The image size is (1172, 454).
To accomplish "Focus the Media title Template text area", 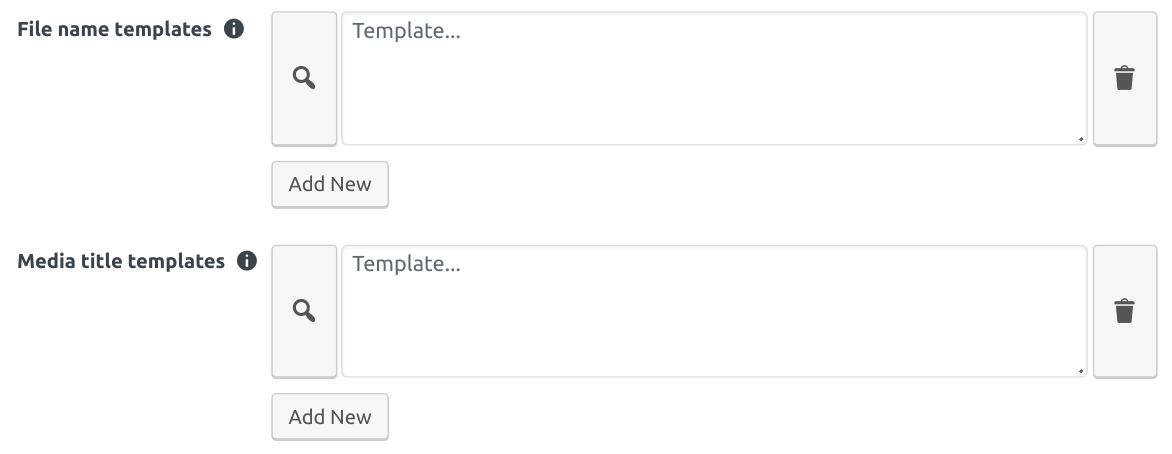I will 713,311.
